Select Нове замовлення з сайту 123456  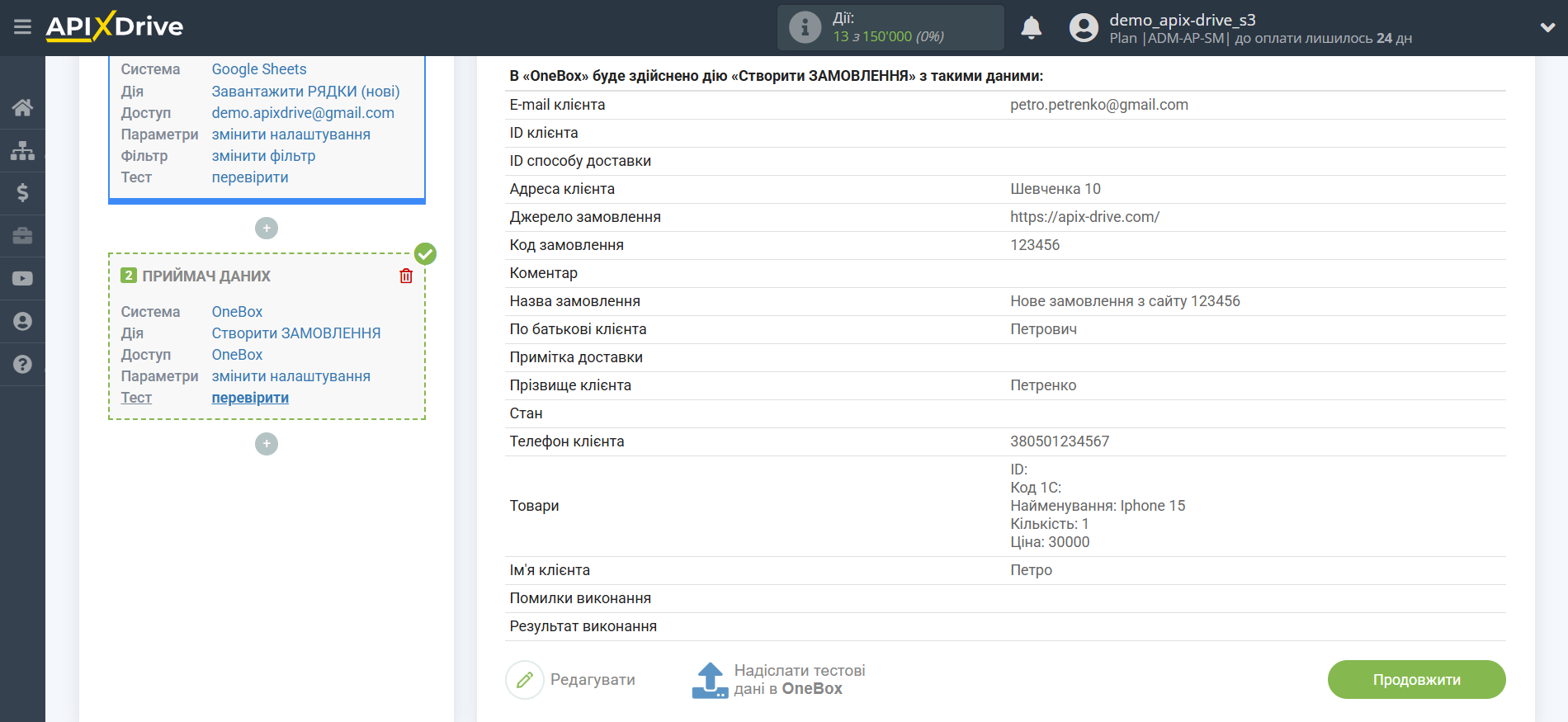[x=1125, y=301]
